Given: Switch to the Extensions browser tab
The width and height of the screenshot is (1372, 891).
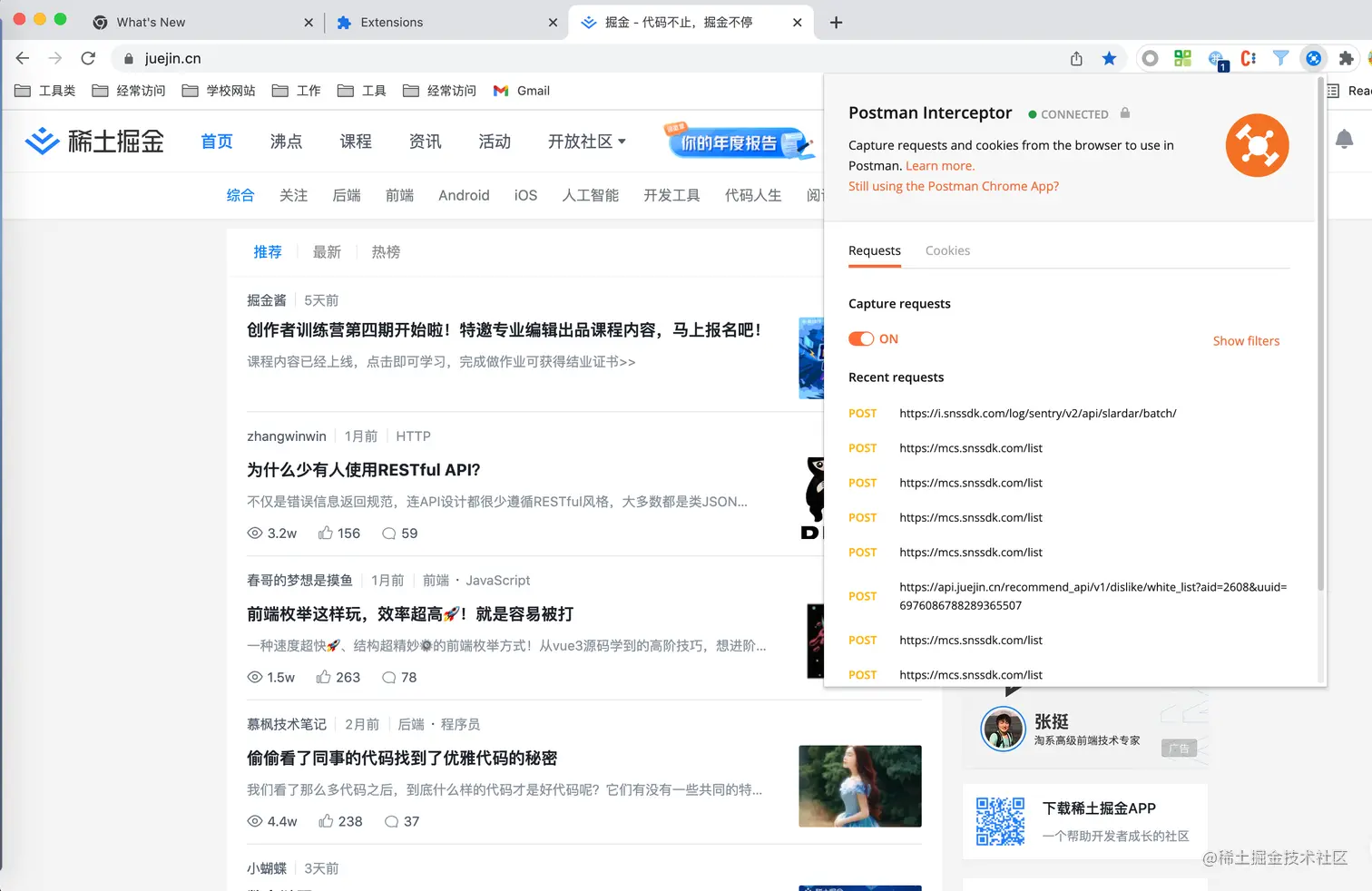Looking at the screenshot, I should 446,22.
